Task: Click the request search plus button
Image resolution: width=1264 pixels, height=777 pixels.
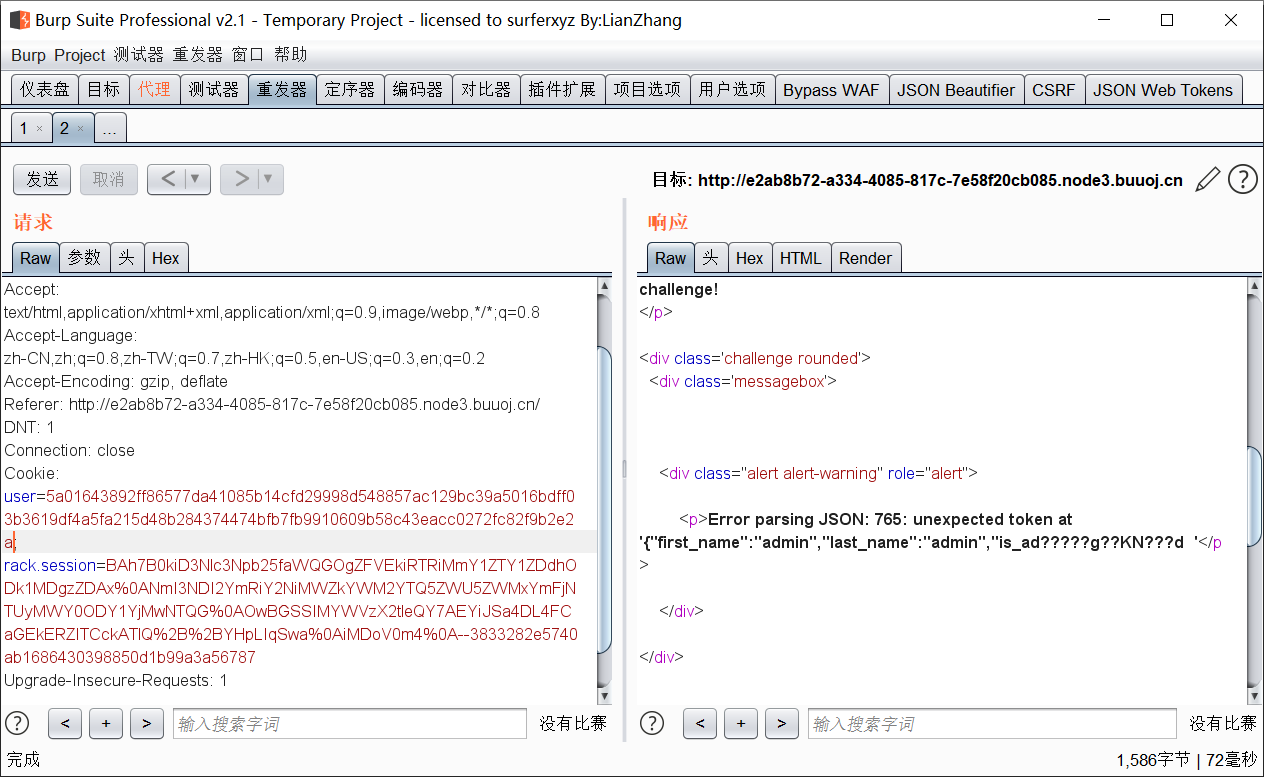Action: click(105, 723)
